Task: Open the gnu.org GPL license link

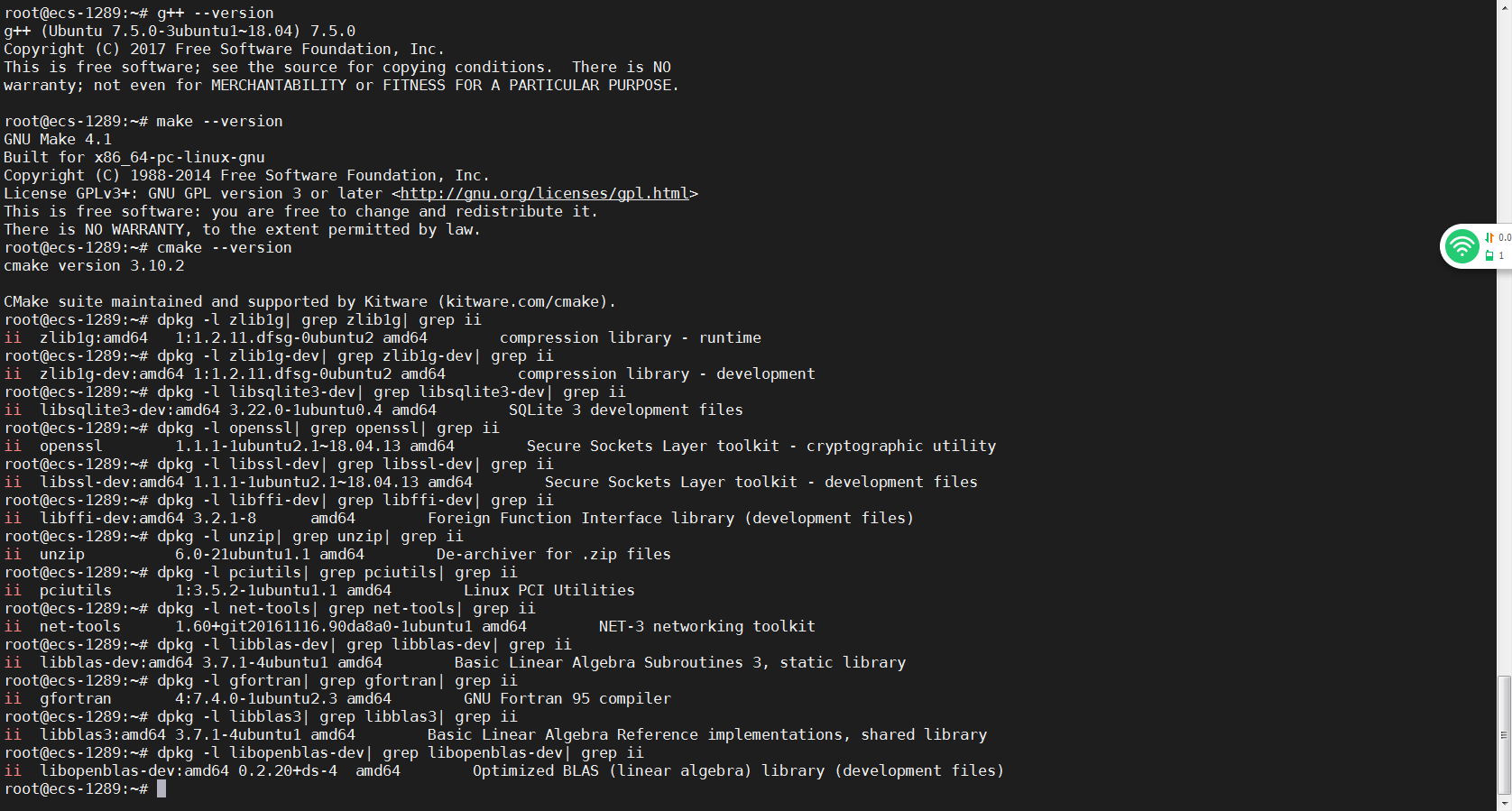Action: pos(544,193)
